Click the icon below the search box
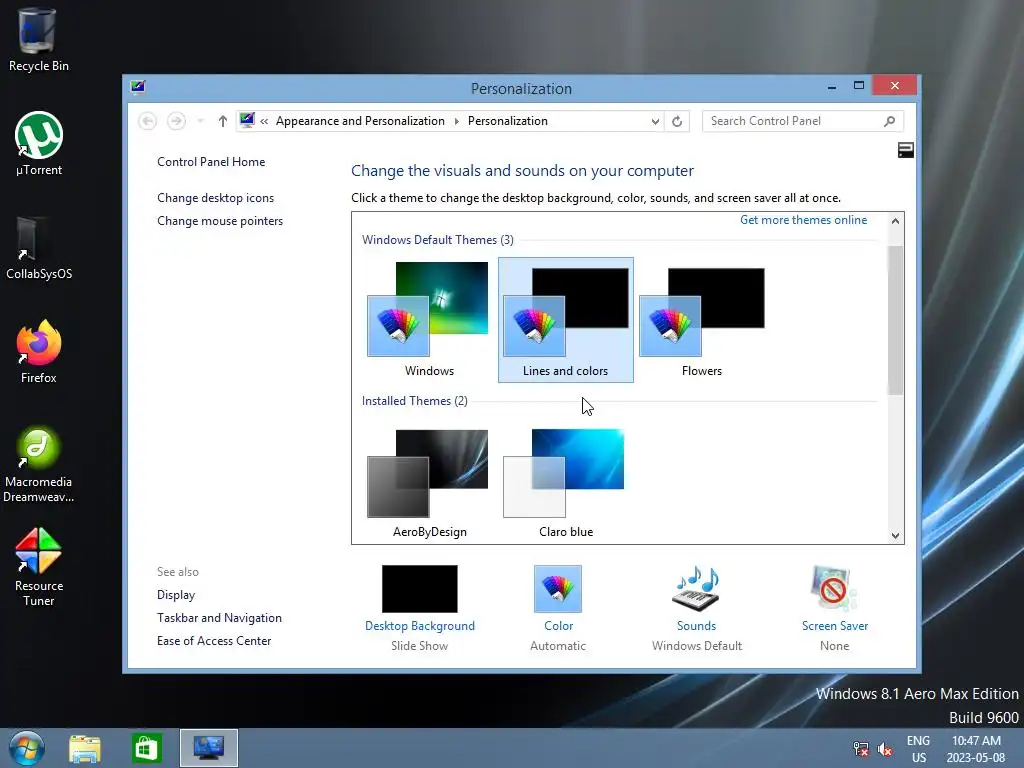 (x=905, y=150)
